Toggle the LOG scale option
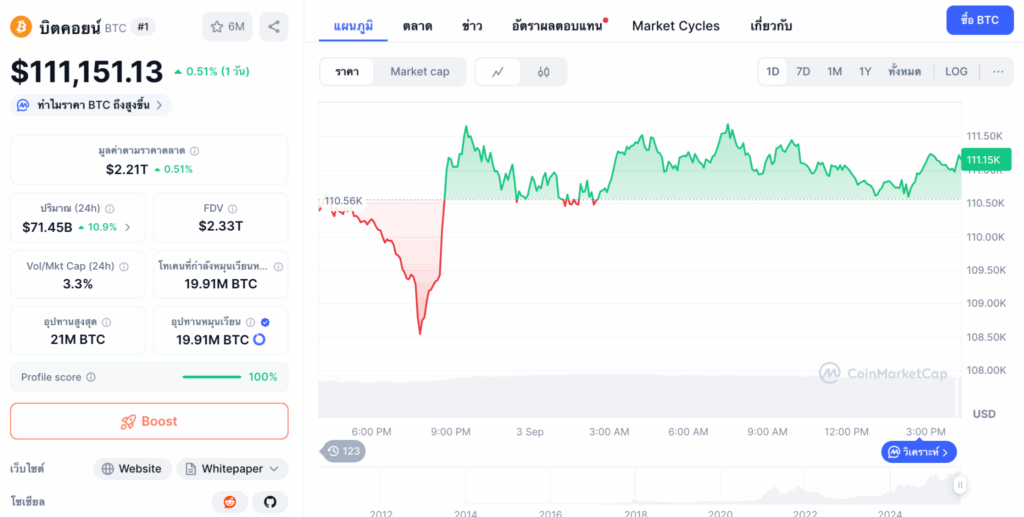This screenshot has width=1024, height=517. click(956, 72)
